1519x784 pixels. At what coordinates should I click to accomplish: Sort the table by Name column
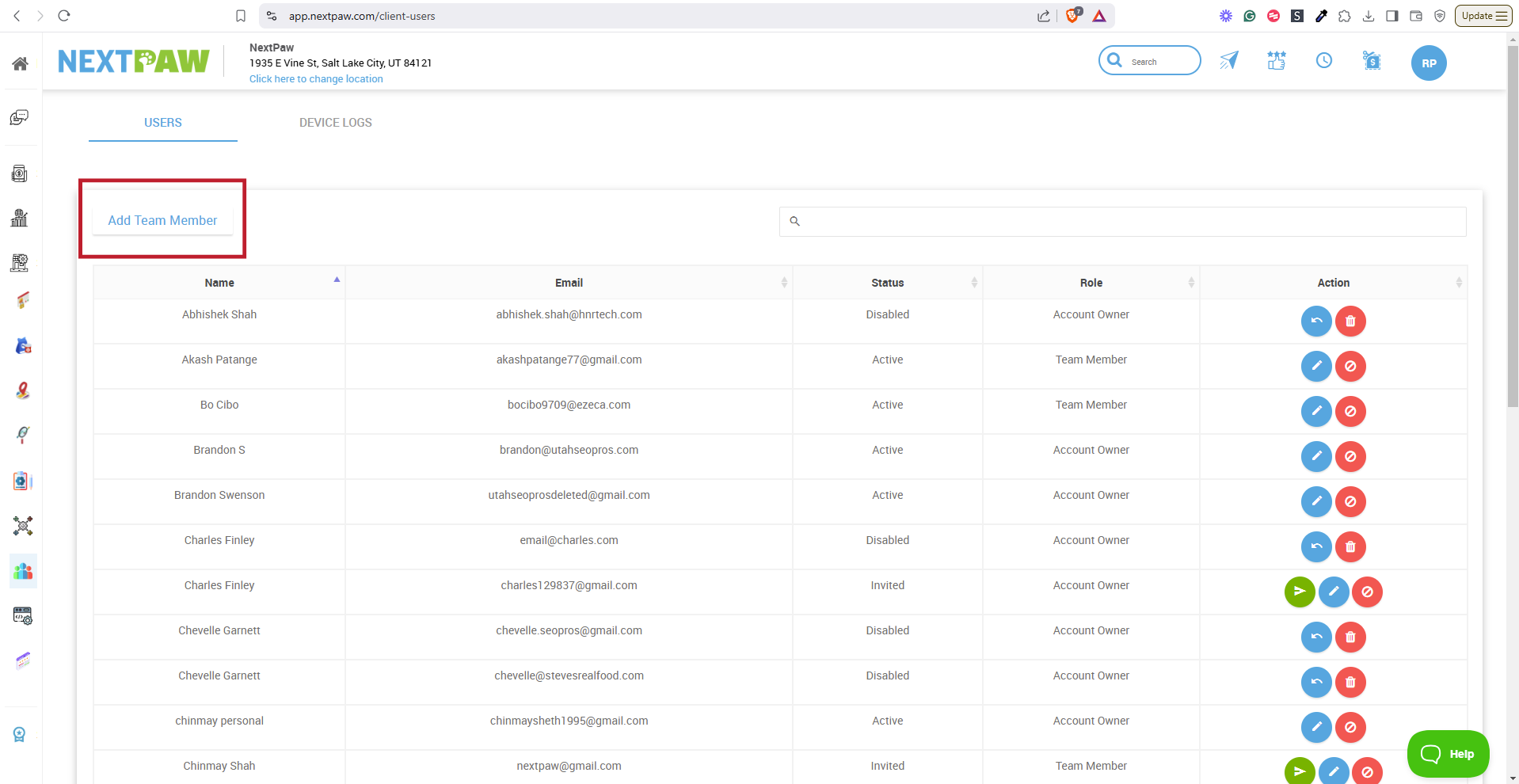(x=219, y=283)
